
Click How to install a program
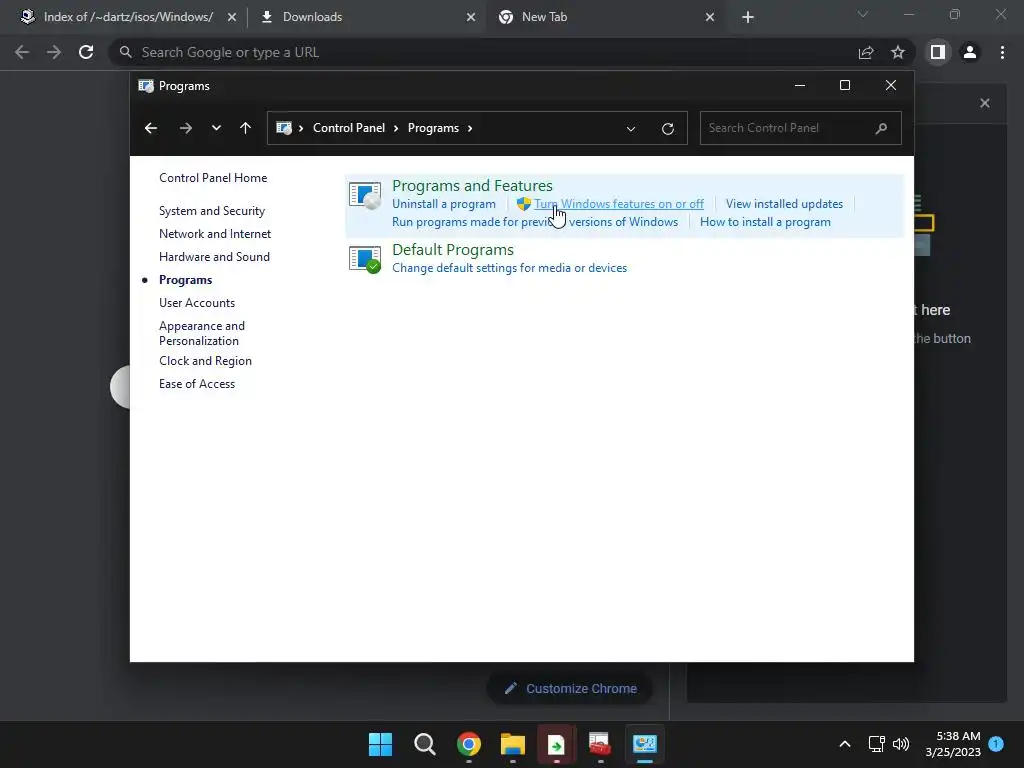tap(765, 222)
